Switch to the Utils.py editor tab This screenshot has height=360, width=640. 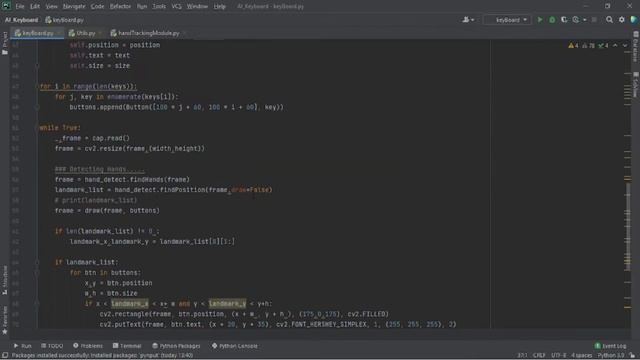(85, 33)
